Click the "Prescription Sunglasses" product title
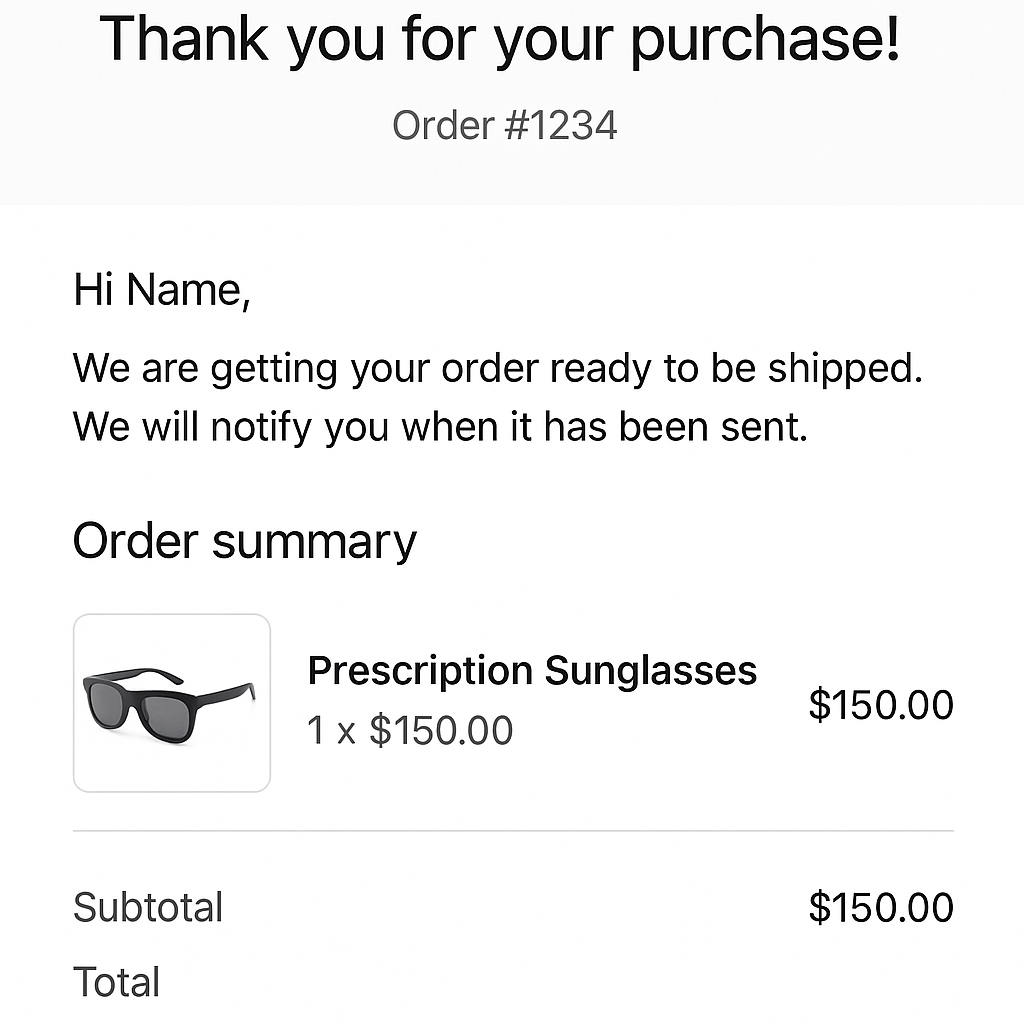The width and height of the screenshot is (1024, 1024). pyautogui.click(x=531, y=670)
